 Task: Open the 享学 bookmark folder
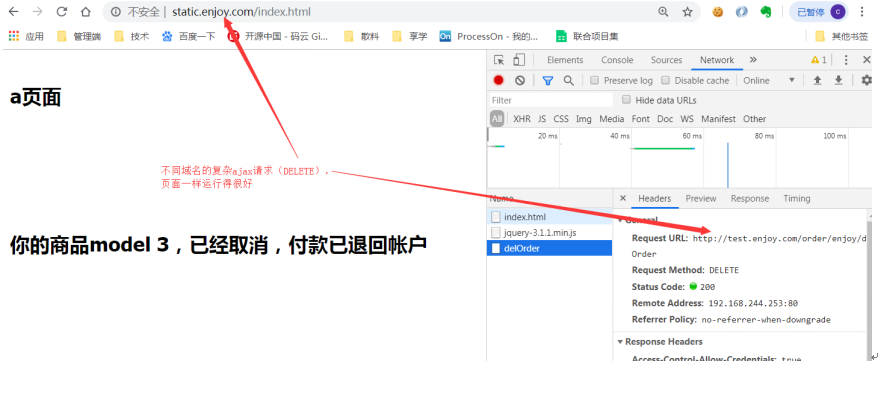click(410, 36)
